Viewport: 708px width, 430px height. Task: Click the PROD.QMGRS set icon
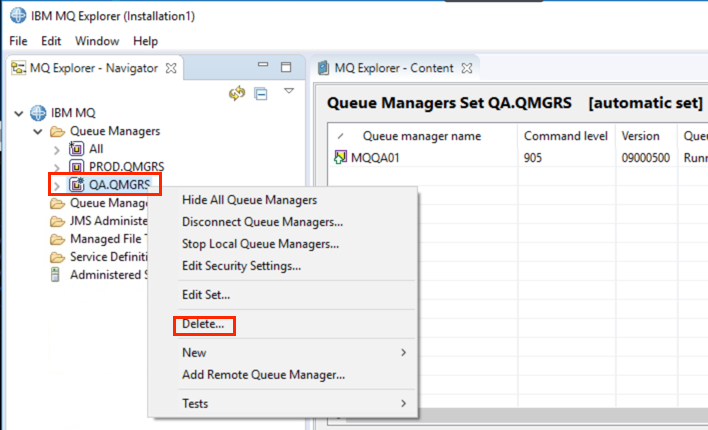(76, 167)
